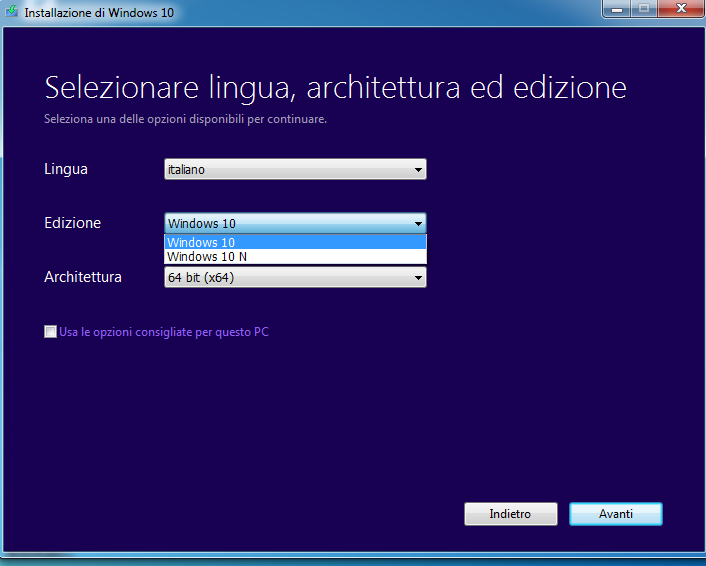Click the Edizione label text
Image resolution: width=706 pixels, height=566 pixels.
point(72,223)
